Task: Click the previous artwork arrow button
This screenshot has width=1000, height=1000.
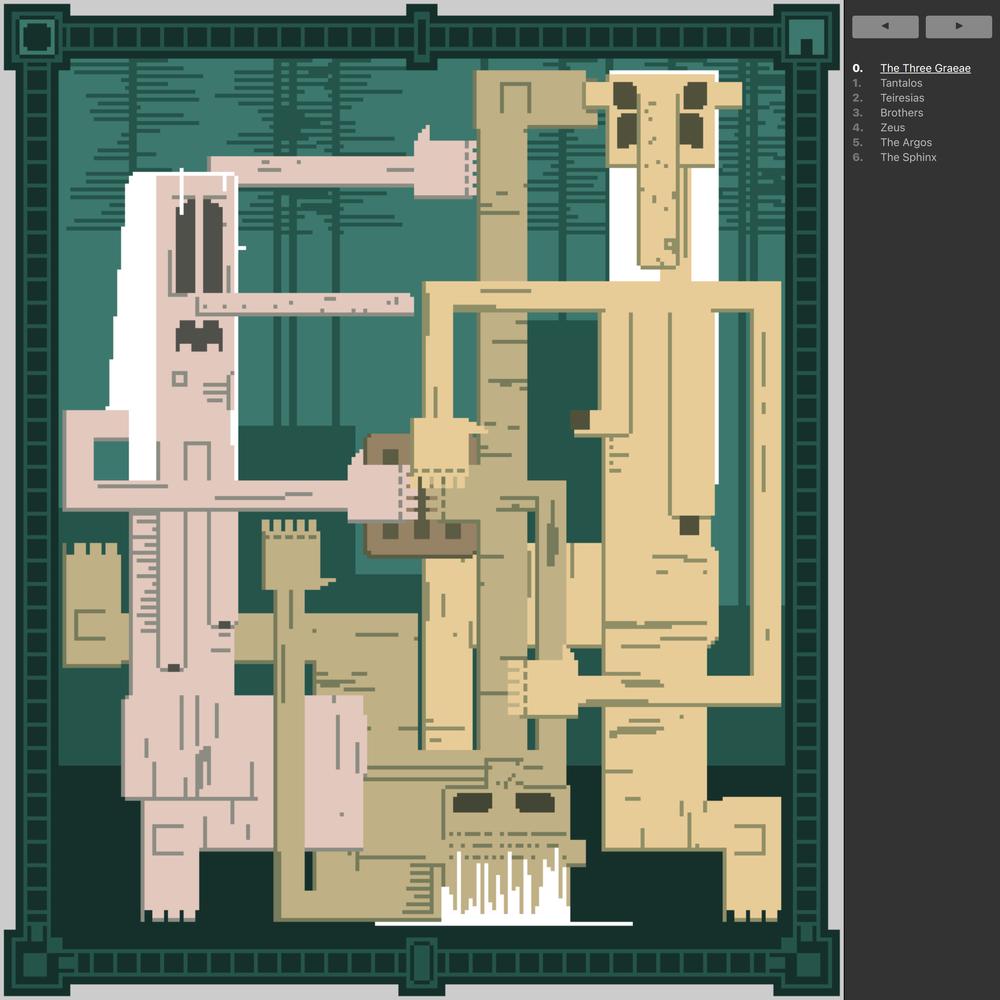Action: (885, 27)
